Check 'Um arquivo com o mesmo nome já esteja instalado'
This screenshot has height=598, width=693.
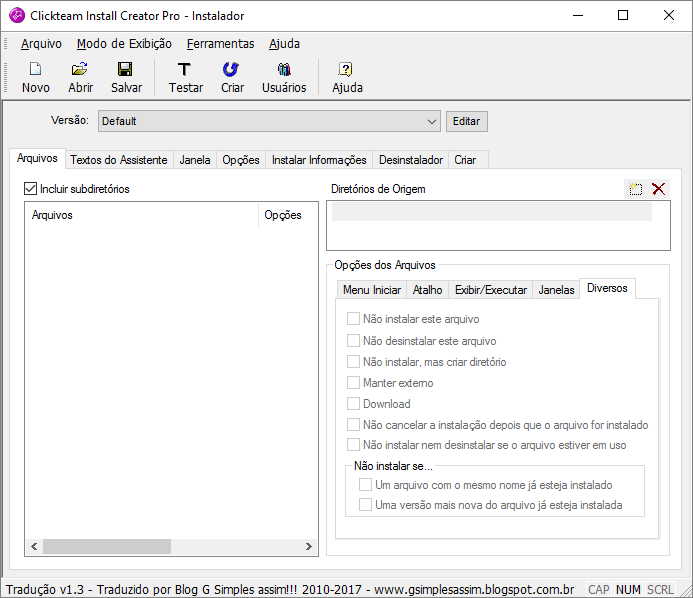tap(365, 484)
